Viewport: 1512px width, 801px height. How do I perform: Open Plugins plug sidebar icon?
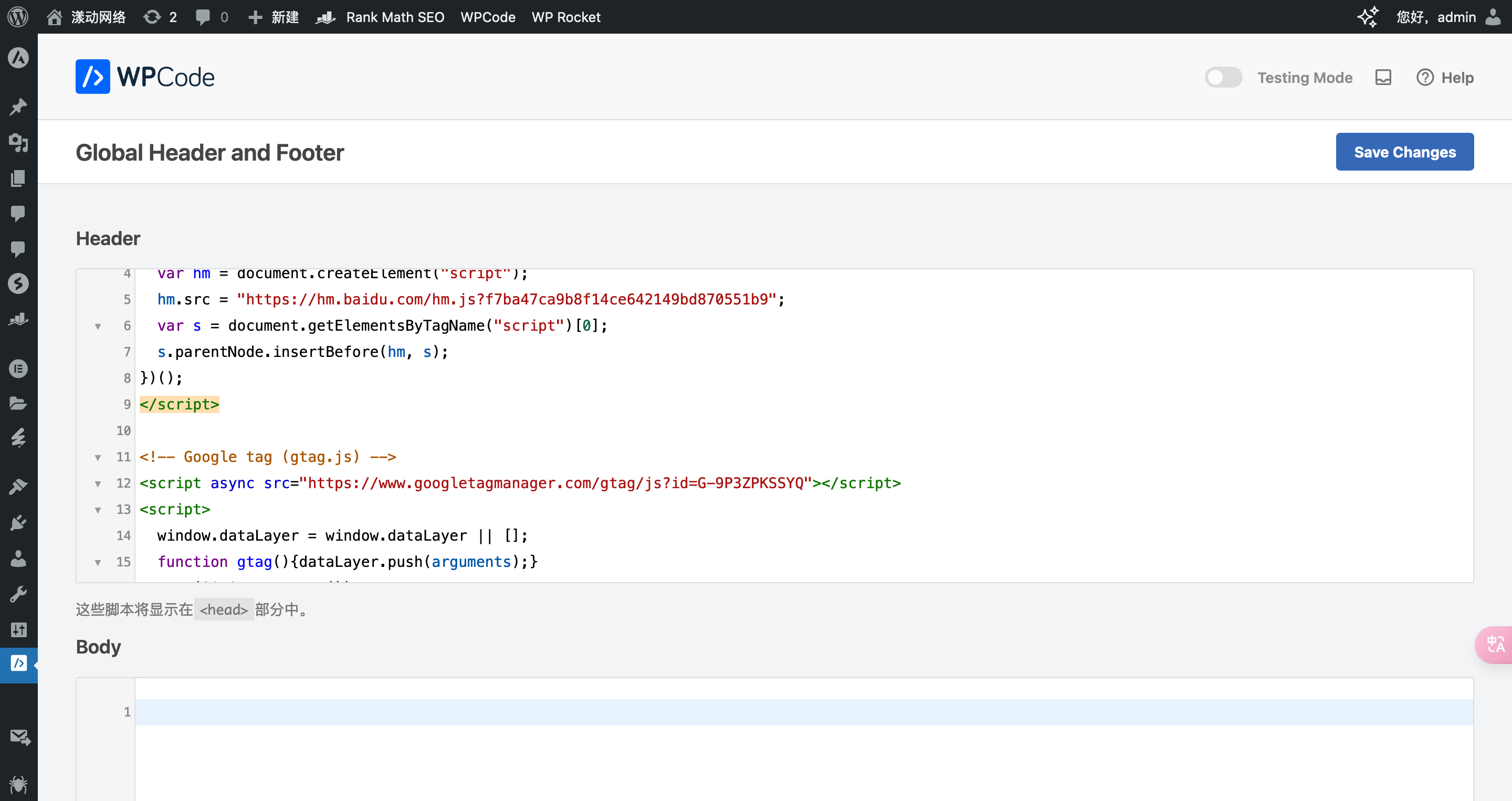tap(19, 522)
